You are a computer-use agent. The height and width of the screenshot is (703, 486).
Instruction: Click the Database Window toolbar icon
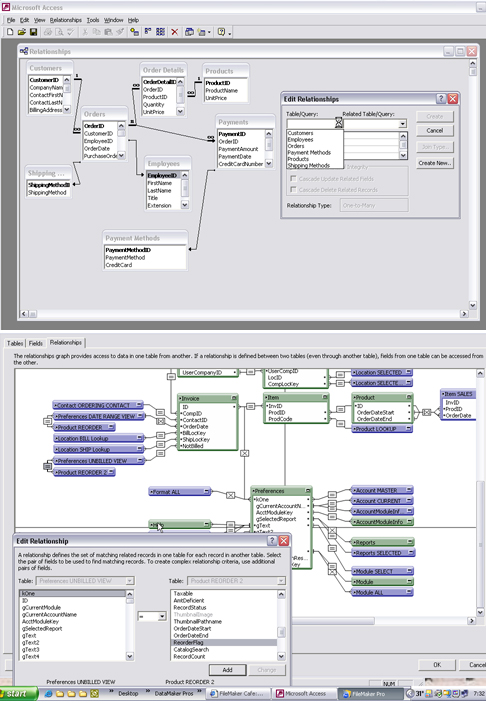(189, 32)
